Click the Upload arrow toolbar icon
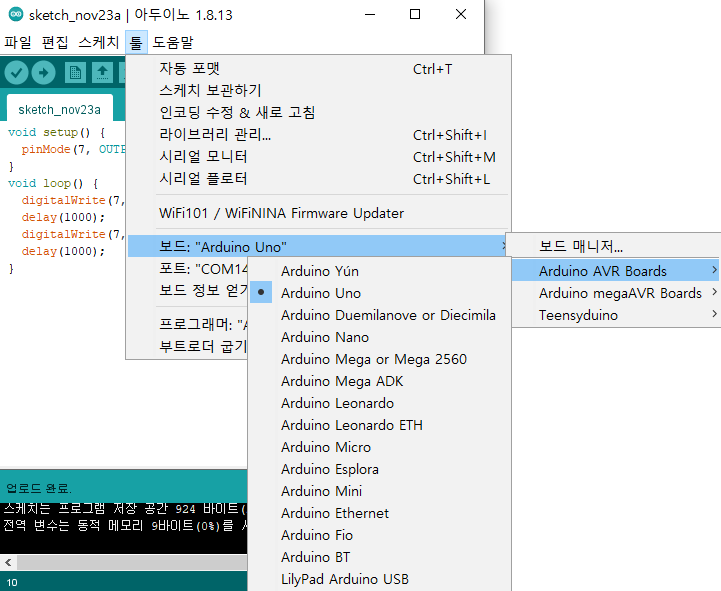 [44, 73]
